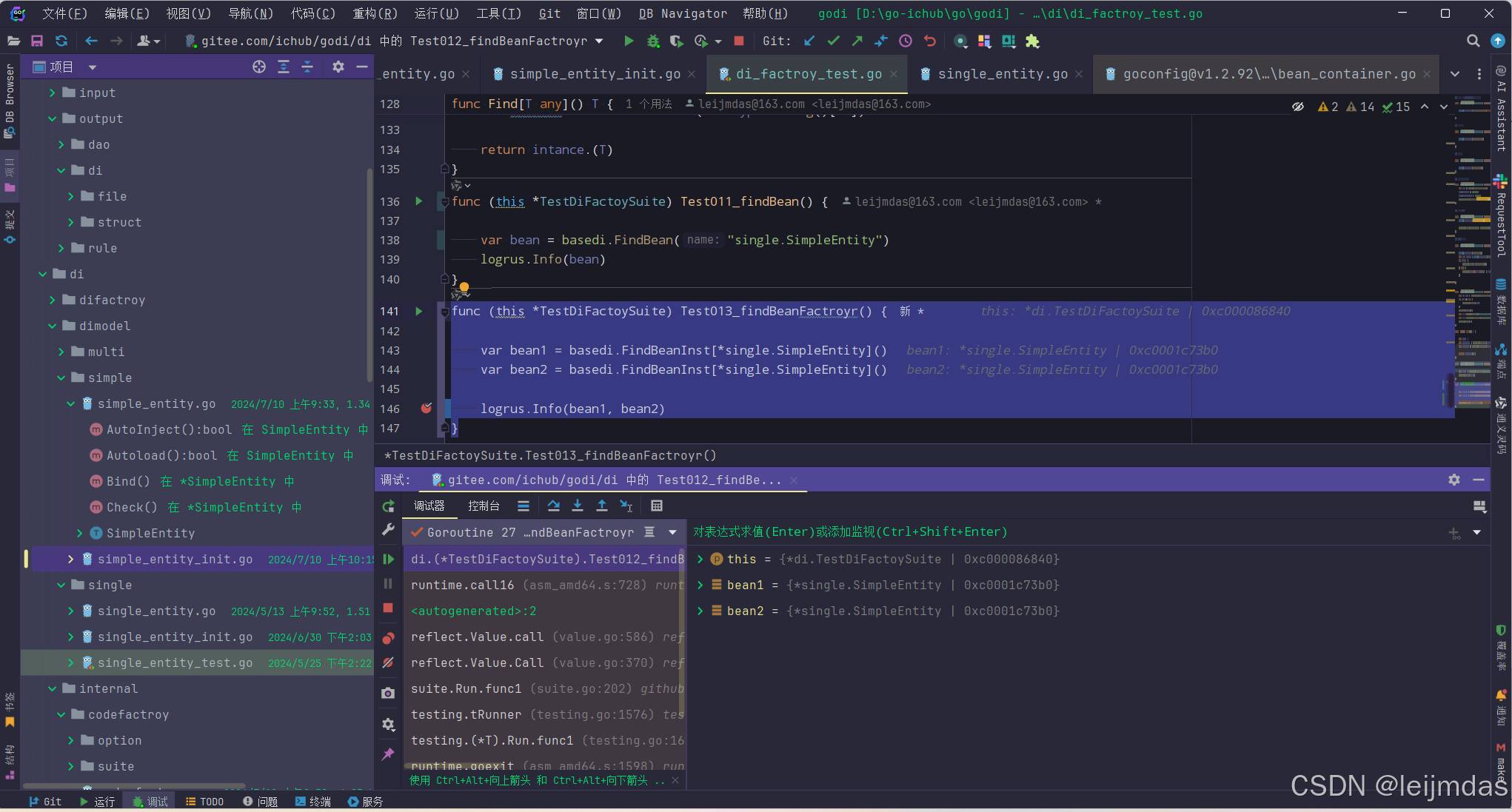Expand 'this' variable in debugger

(700, 559)
